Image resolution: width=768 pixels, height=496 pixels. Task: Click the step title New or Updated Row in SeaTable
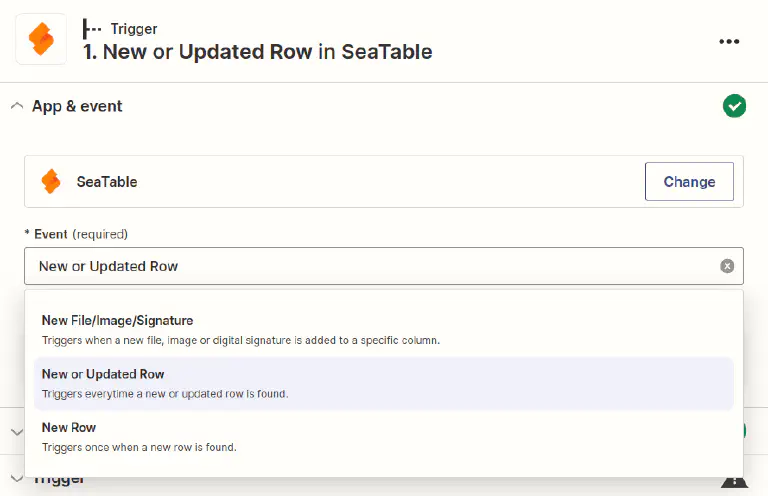click(257, 52)
